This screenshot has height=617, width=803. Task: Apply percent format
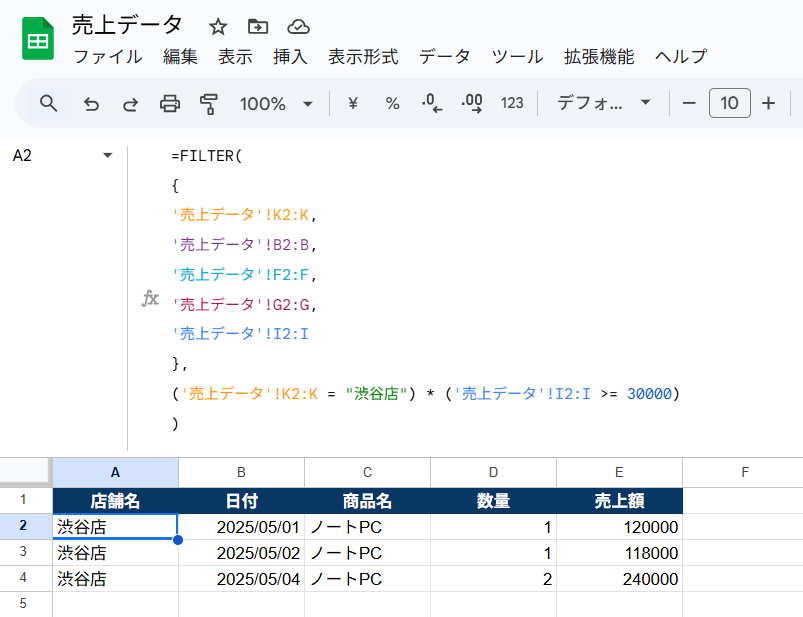click(x=392, y=103)
